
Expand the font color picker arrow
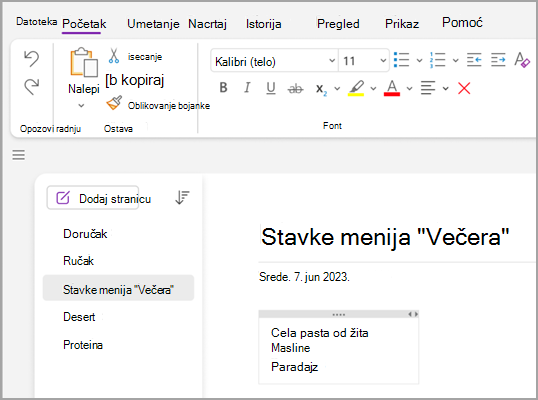pyautogui.click(x=409, y=89)
